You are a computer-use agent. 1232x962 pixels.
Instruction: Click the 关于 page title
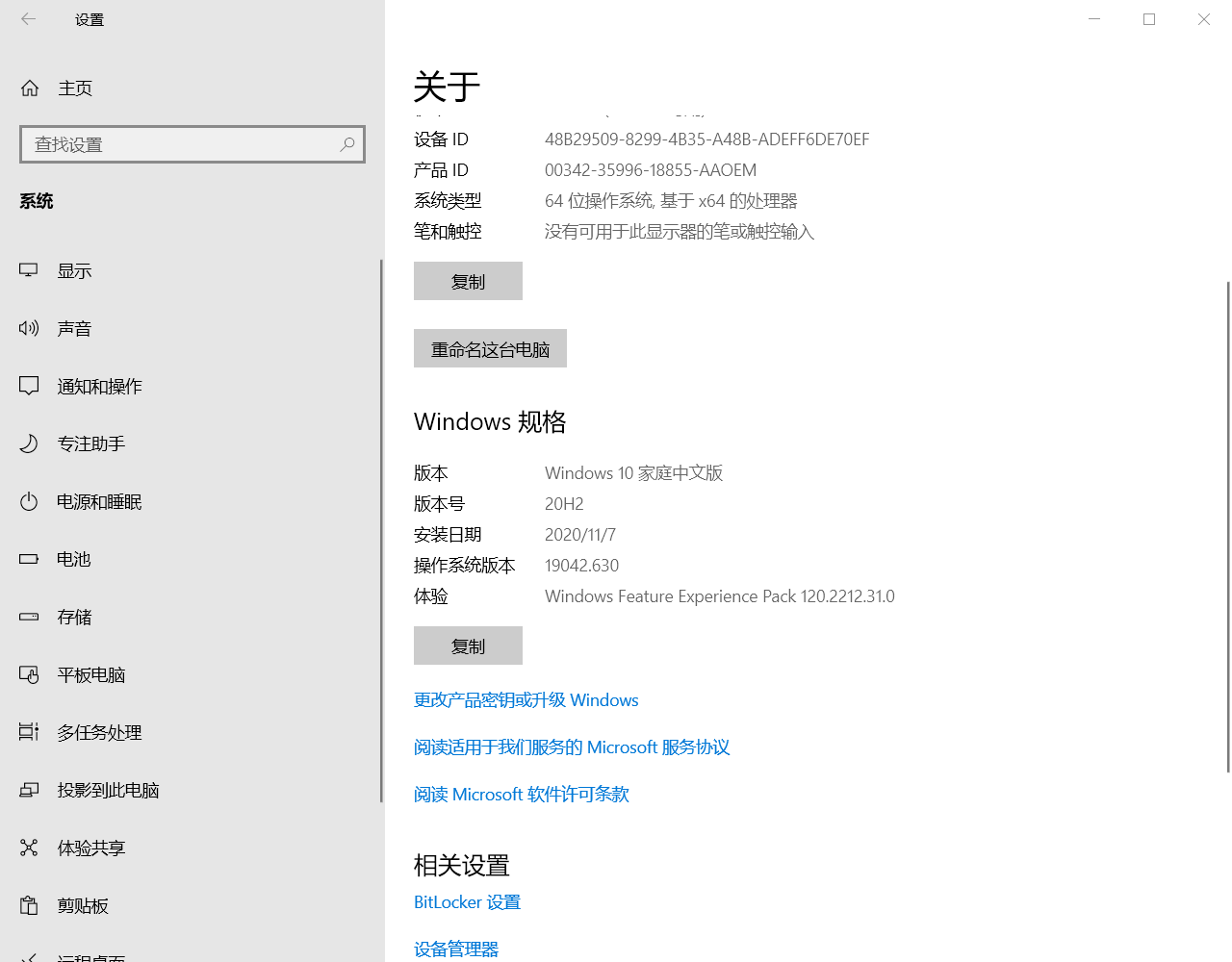(447, 87)
